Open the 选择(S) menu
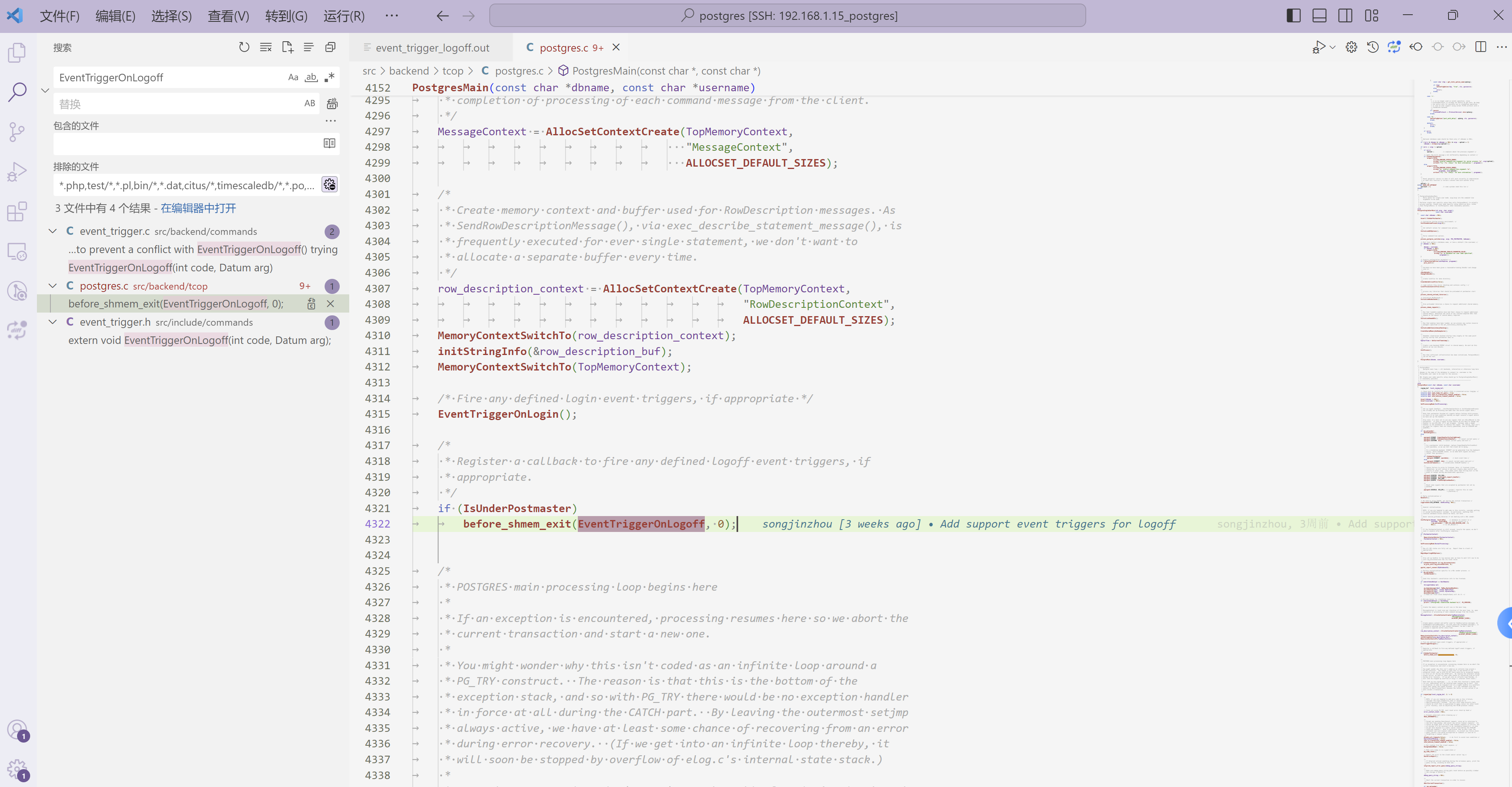Image resolution: width=1512 pixels, height=787 pixels. coord(171,16)
